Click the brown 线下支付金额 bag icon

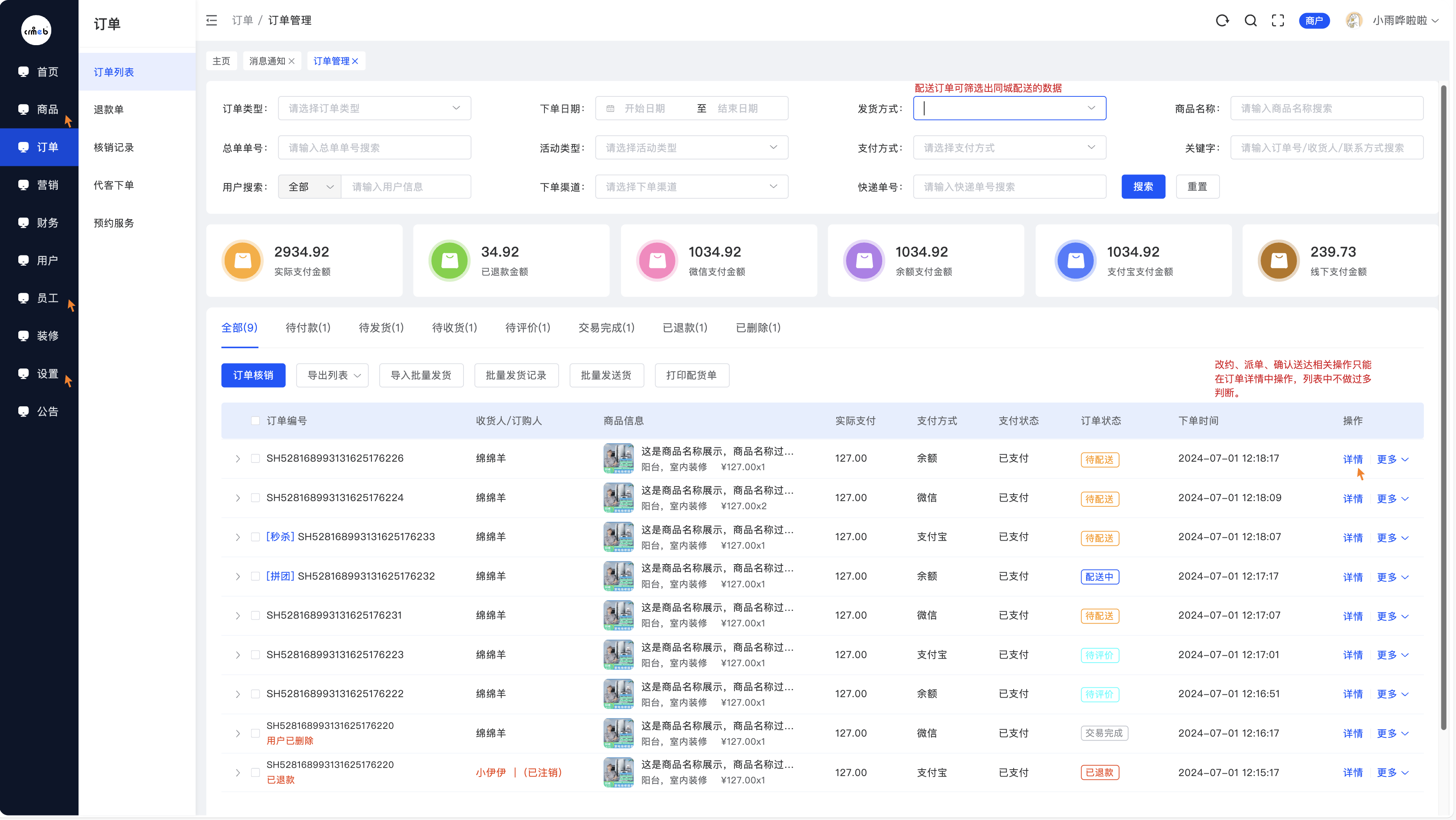pos(1279,261)
